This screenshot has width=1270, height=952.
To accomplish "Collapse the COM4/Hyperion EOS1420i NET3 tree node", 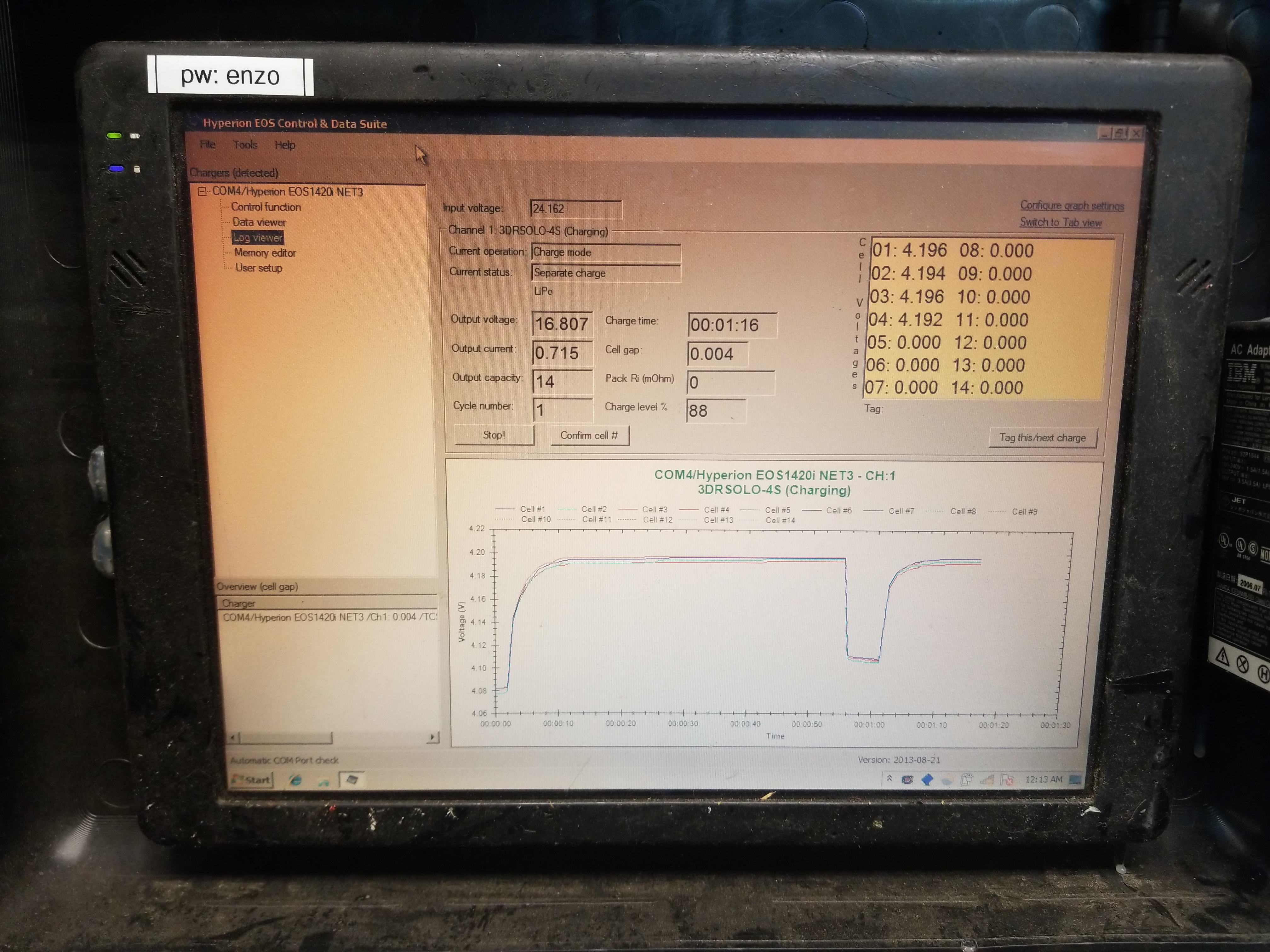I will click(202, 192).
